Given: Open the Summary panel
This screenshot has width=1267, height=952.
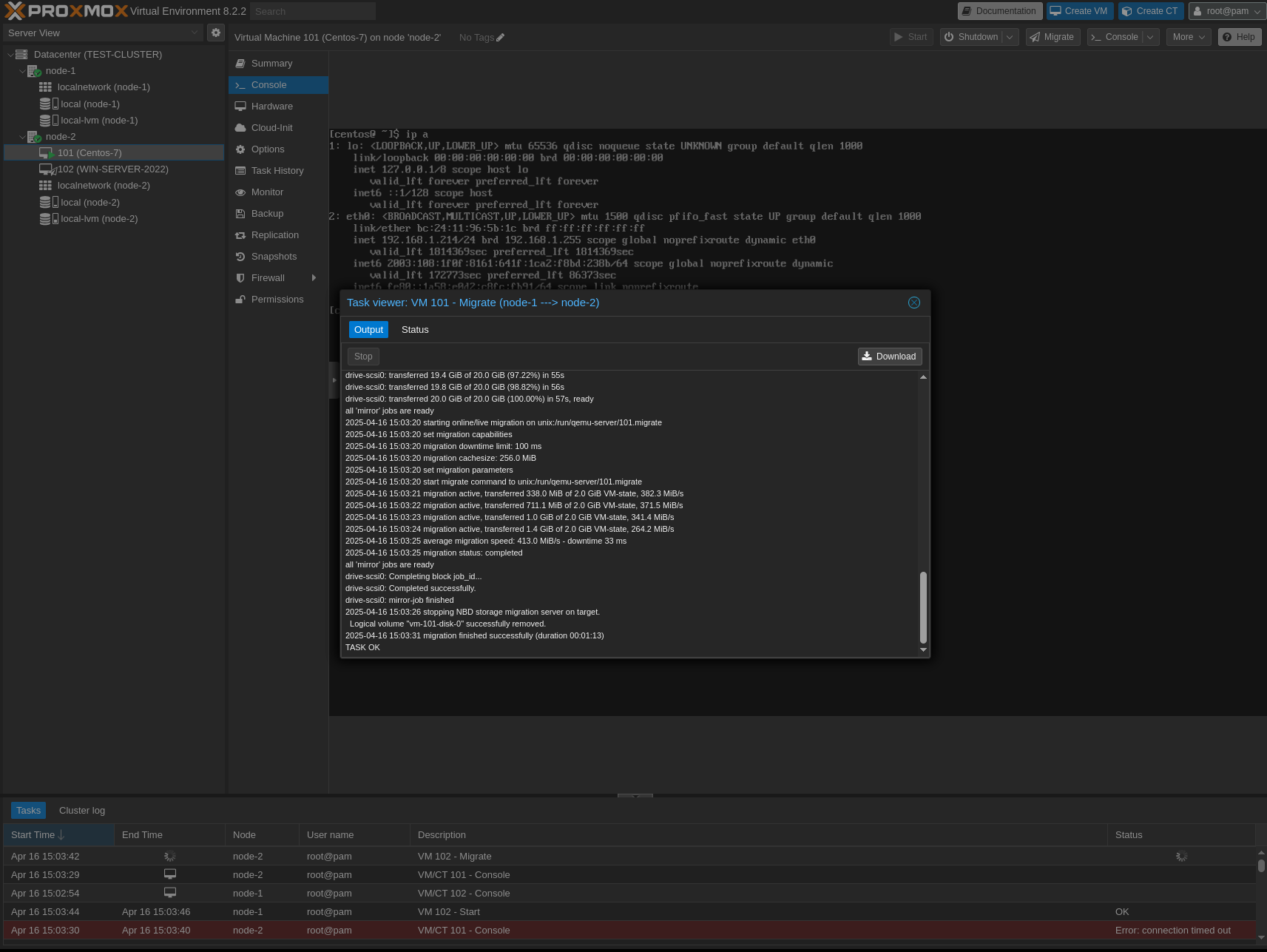Looking at the screenshot, I should coord(271,63).
